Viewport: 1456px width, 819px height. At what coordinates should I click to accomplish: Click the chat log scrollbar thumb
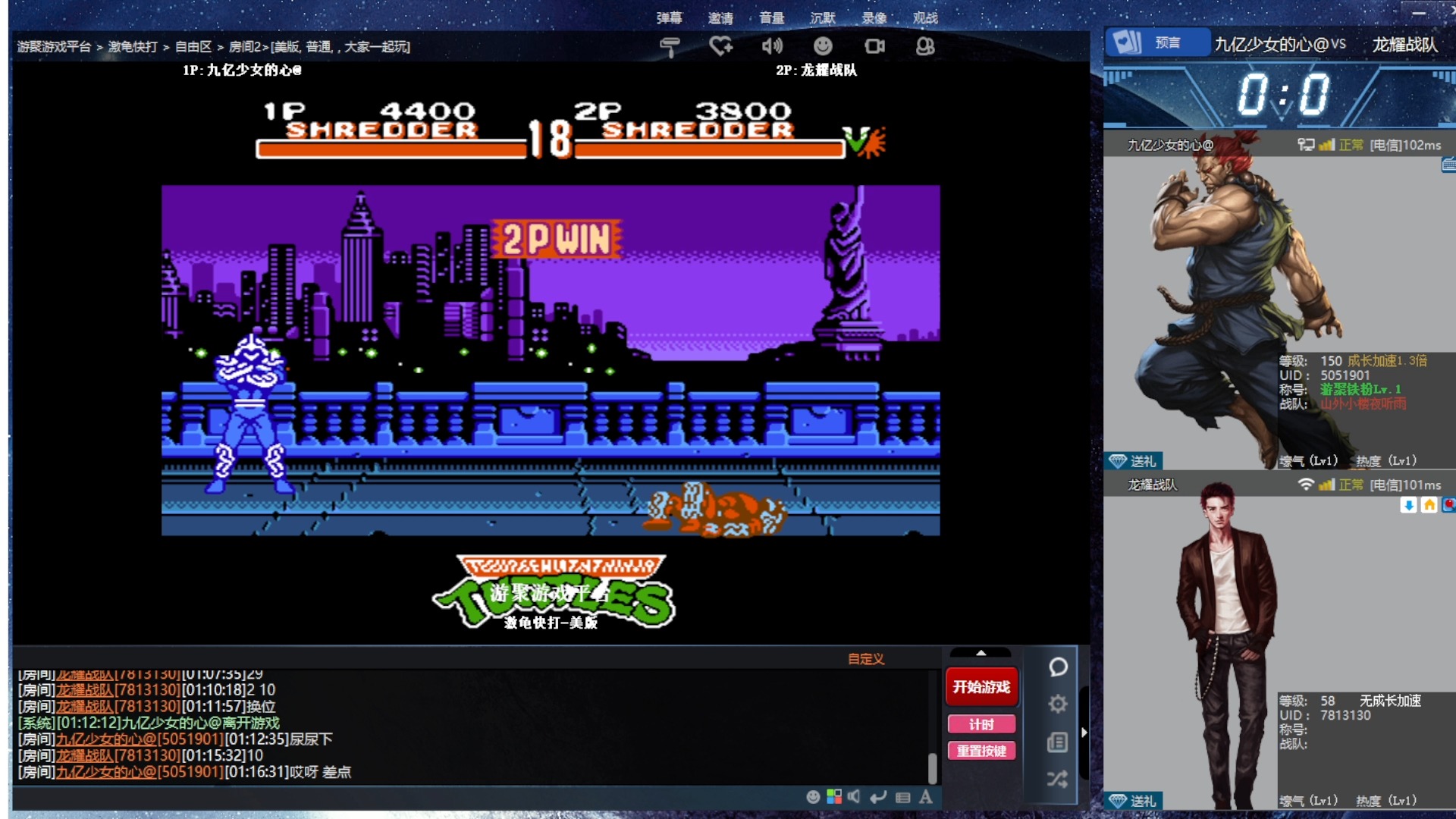click(933, 768)
